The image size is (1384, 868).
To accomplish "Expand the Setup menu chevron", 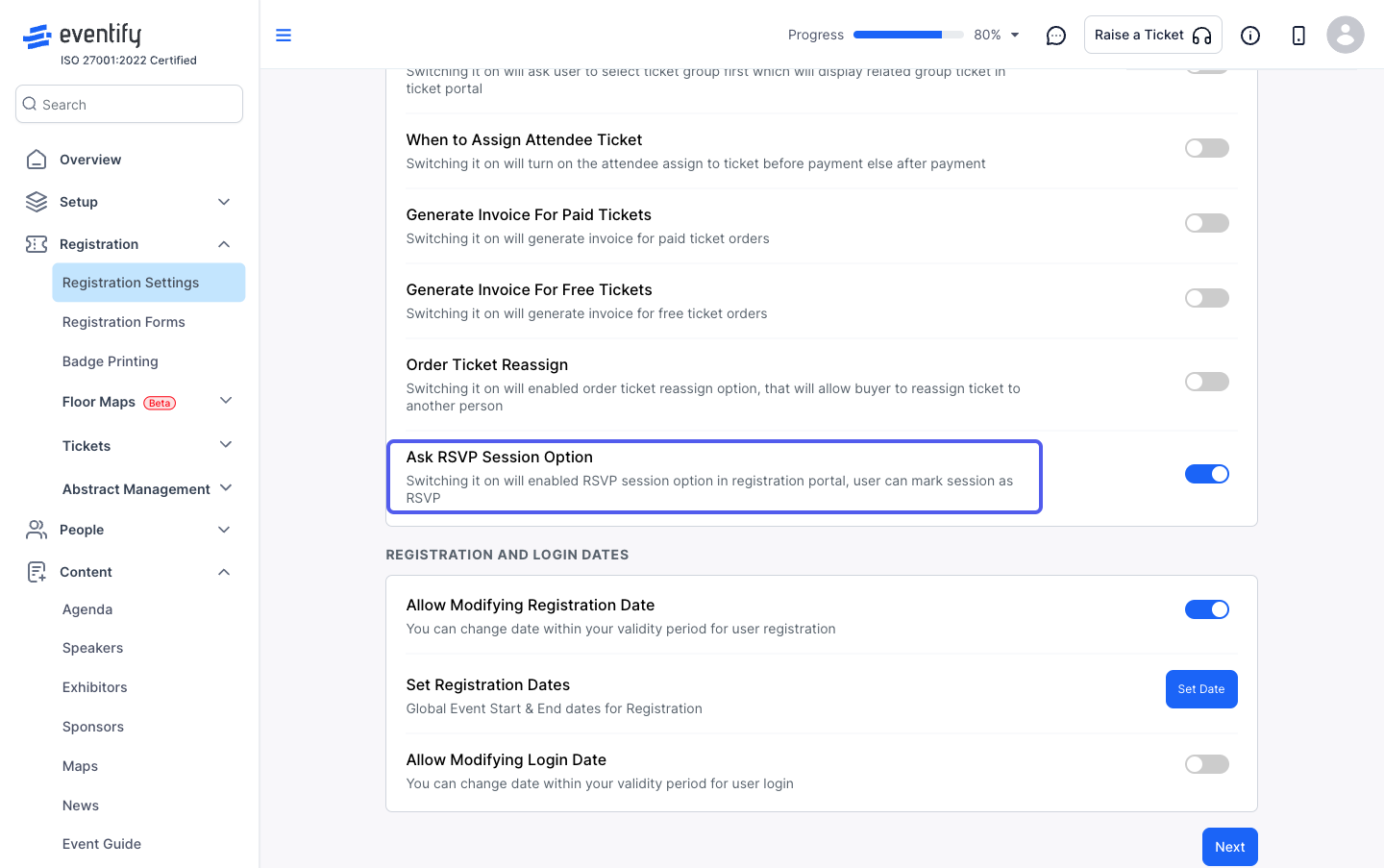I will pyautogui.click(x=224, y=202).
